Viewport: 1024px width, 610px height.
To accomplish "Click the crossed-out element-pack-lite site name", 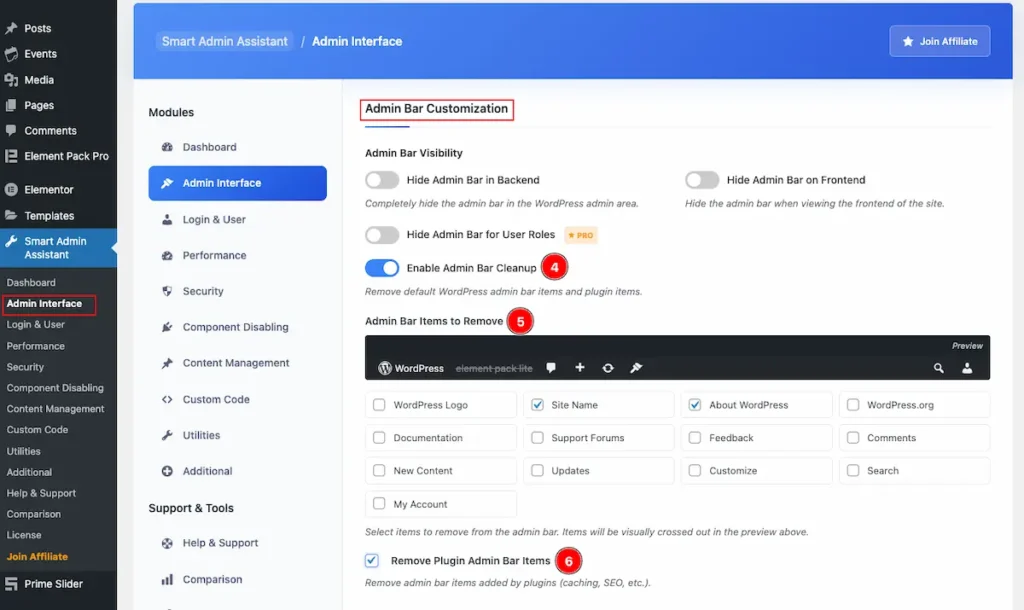I will pos(494,368).
